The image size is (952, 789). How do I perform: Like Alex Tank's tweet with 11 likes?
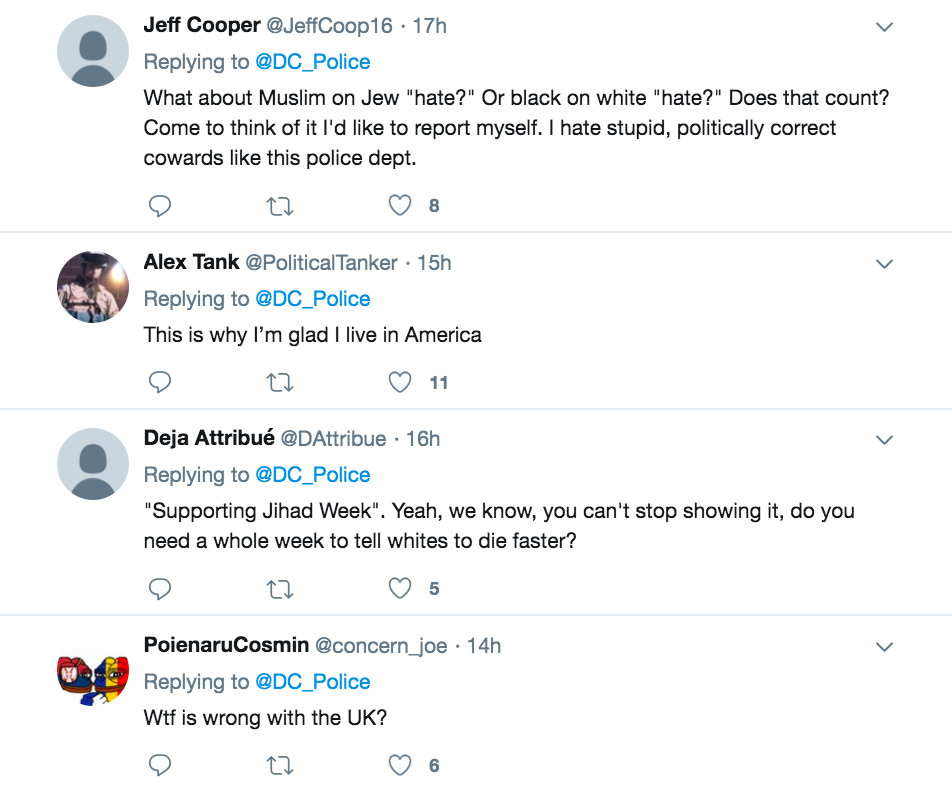click(400, 383)
